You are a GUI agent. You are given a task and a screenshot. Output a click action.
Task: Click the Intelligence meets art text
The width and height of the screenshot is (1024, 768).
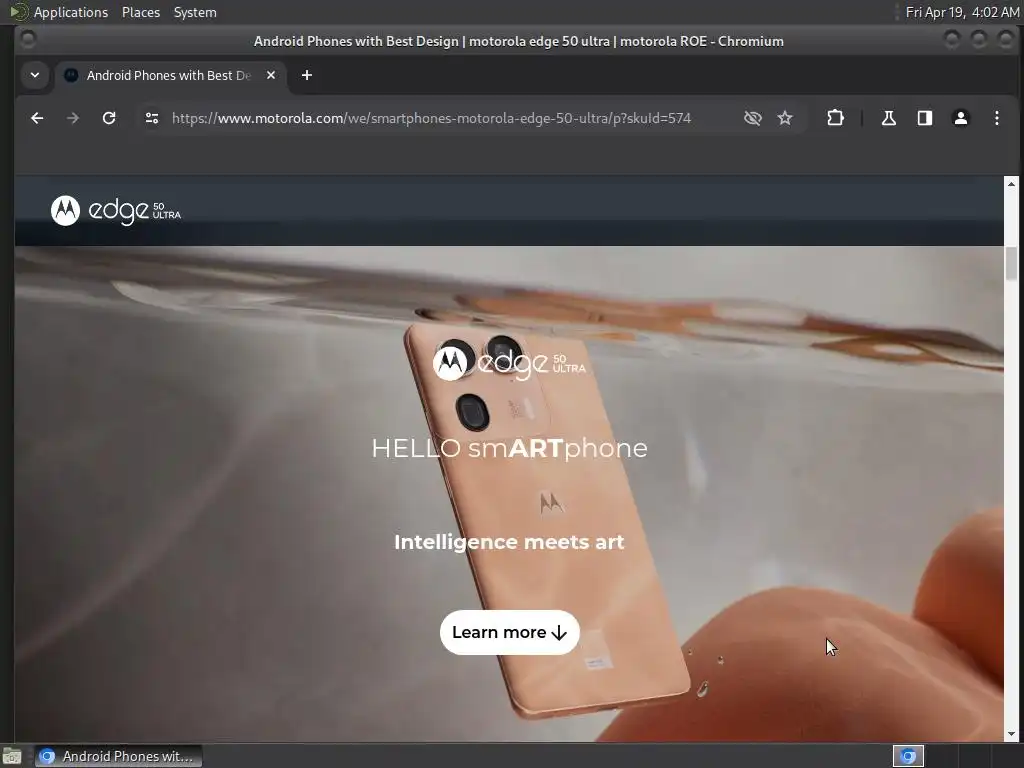click(509, 542)
